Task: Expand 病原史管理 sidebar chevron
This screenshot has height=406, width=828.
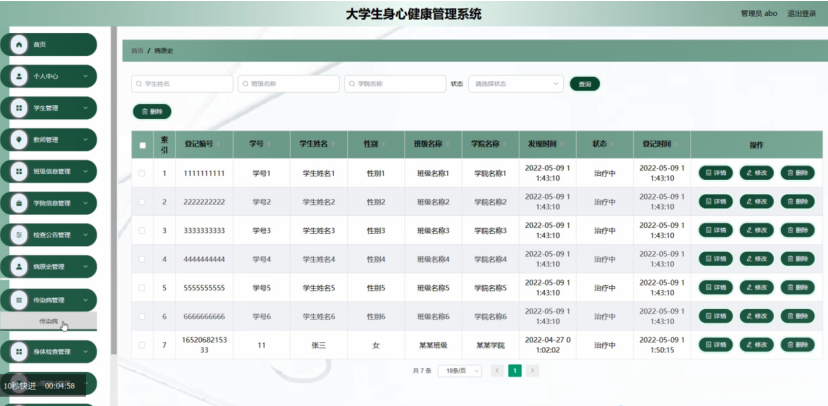Action: click(x=86, y=267)
